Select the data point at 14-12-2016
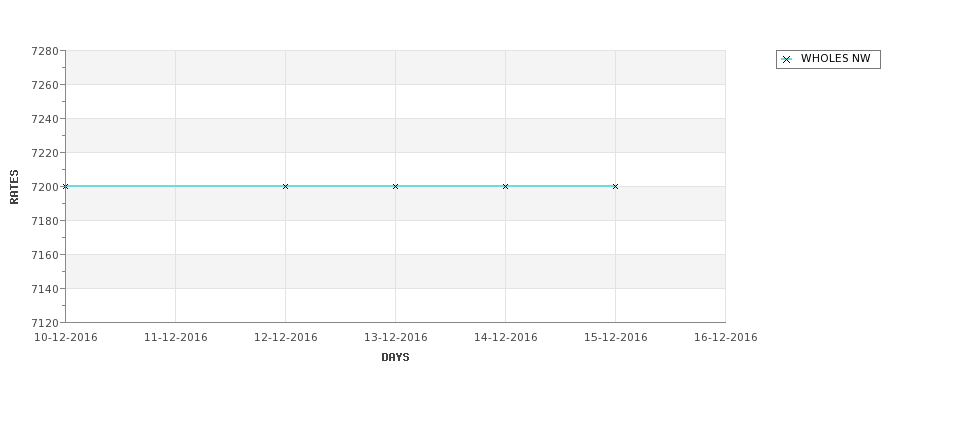The image size is (975, 429). (x=506, y=187)
